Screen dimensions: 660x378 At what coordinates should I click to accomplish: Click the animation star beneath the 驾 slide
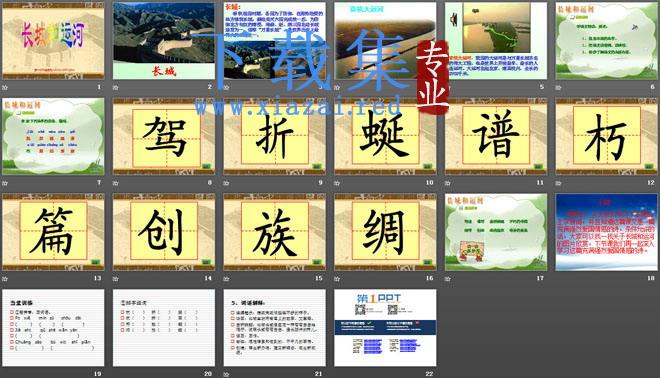(116, 183)
